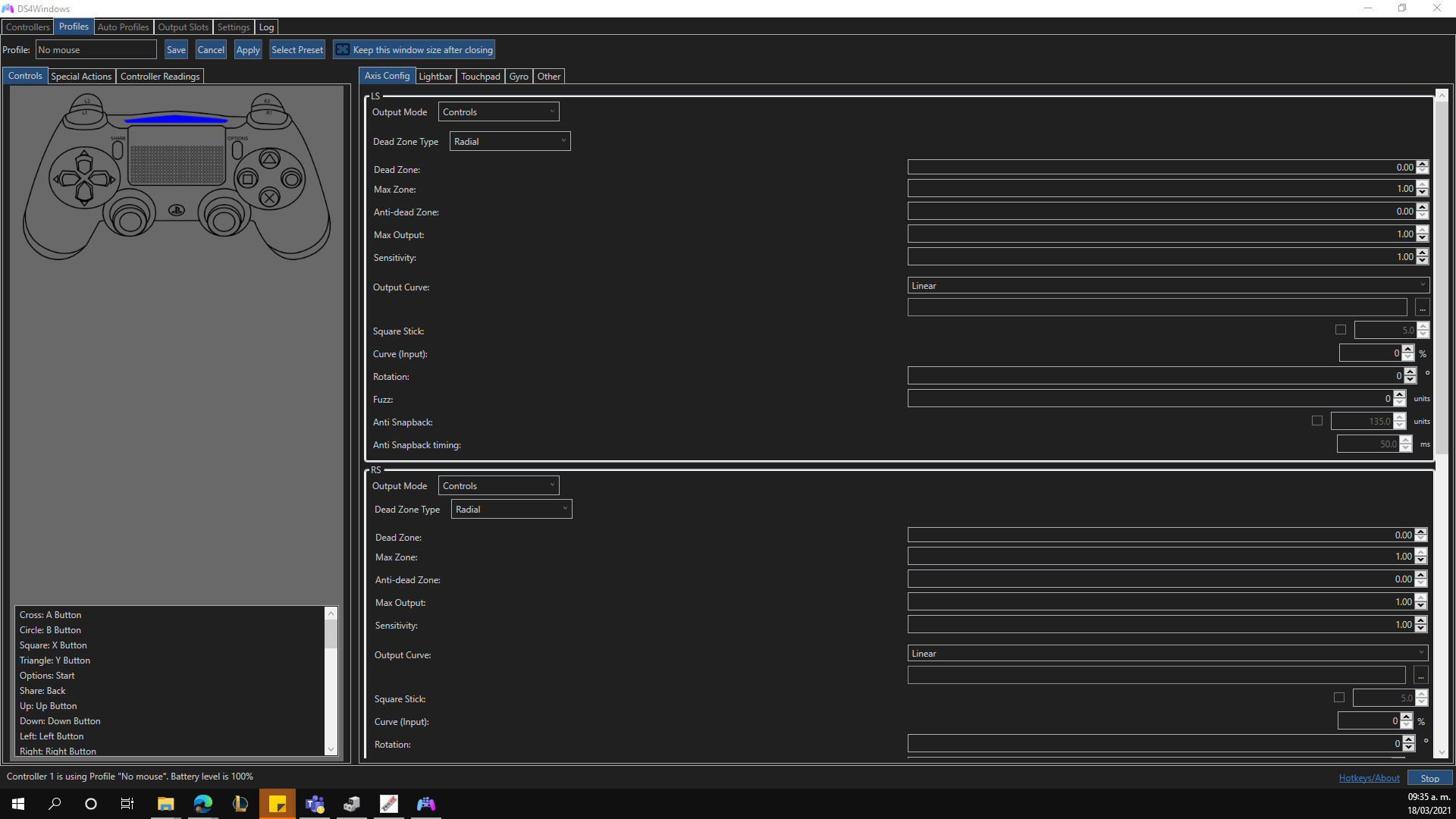The width and height of the screenshot is (1456, 819).
Task: Click the Circle button on controller image
Action: click(x=291, y=179)
